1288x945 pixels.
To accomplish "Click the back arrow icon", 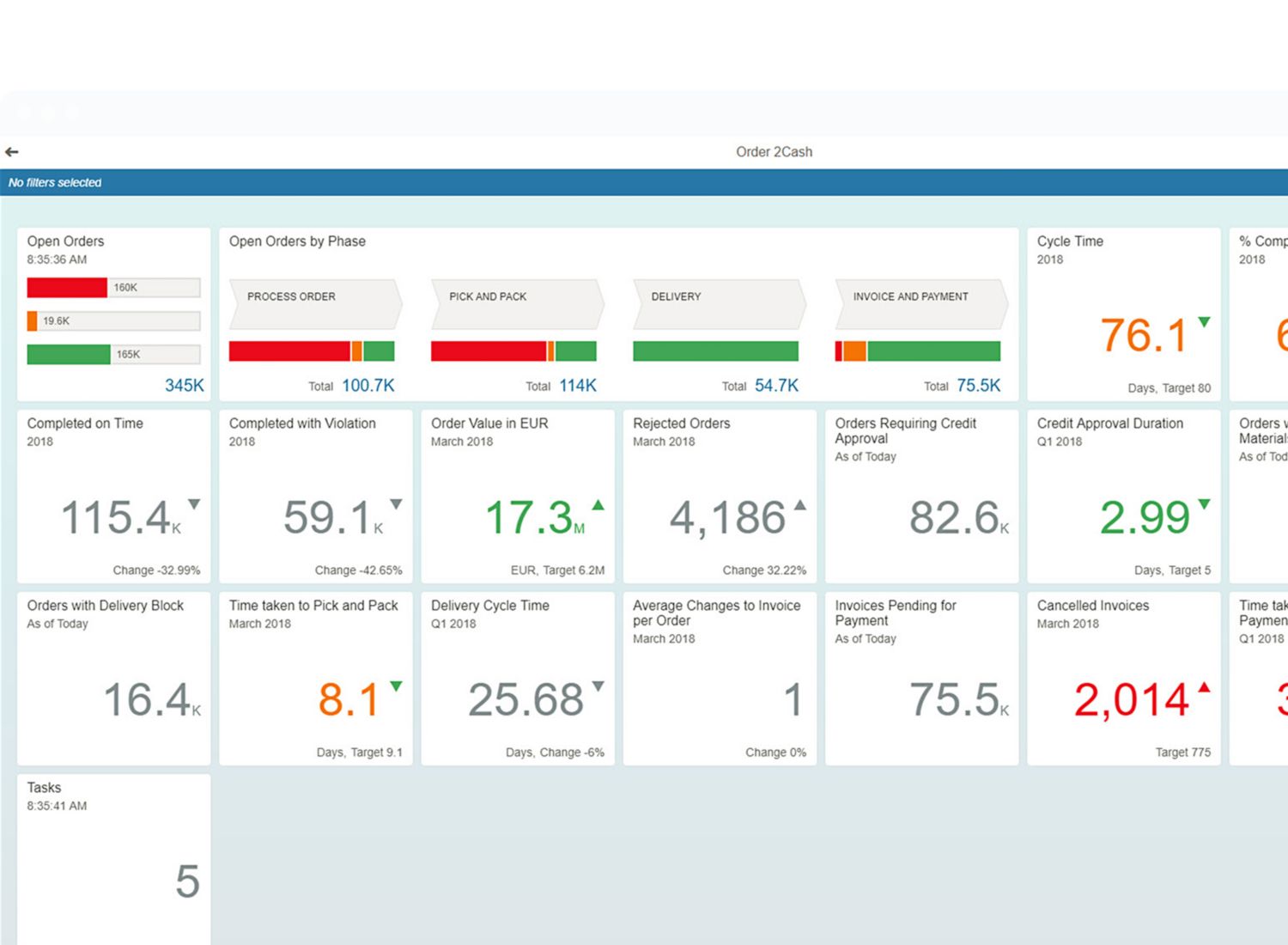I will pyautogui.click(x=12, y=152).
